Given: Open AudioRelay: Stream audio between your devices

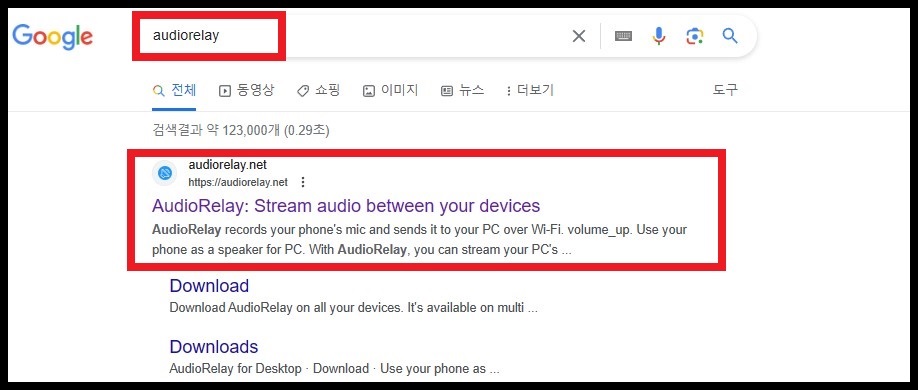Looking at the screenshot, I should coord(346,206).
